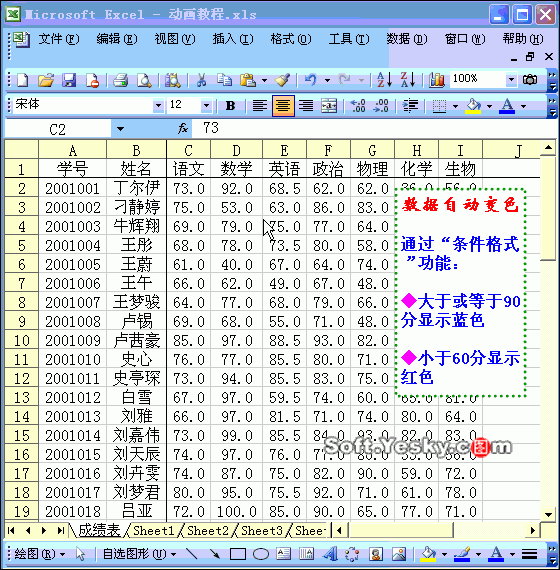Insert WordArt from drawing toolbar

(331, 554)
